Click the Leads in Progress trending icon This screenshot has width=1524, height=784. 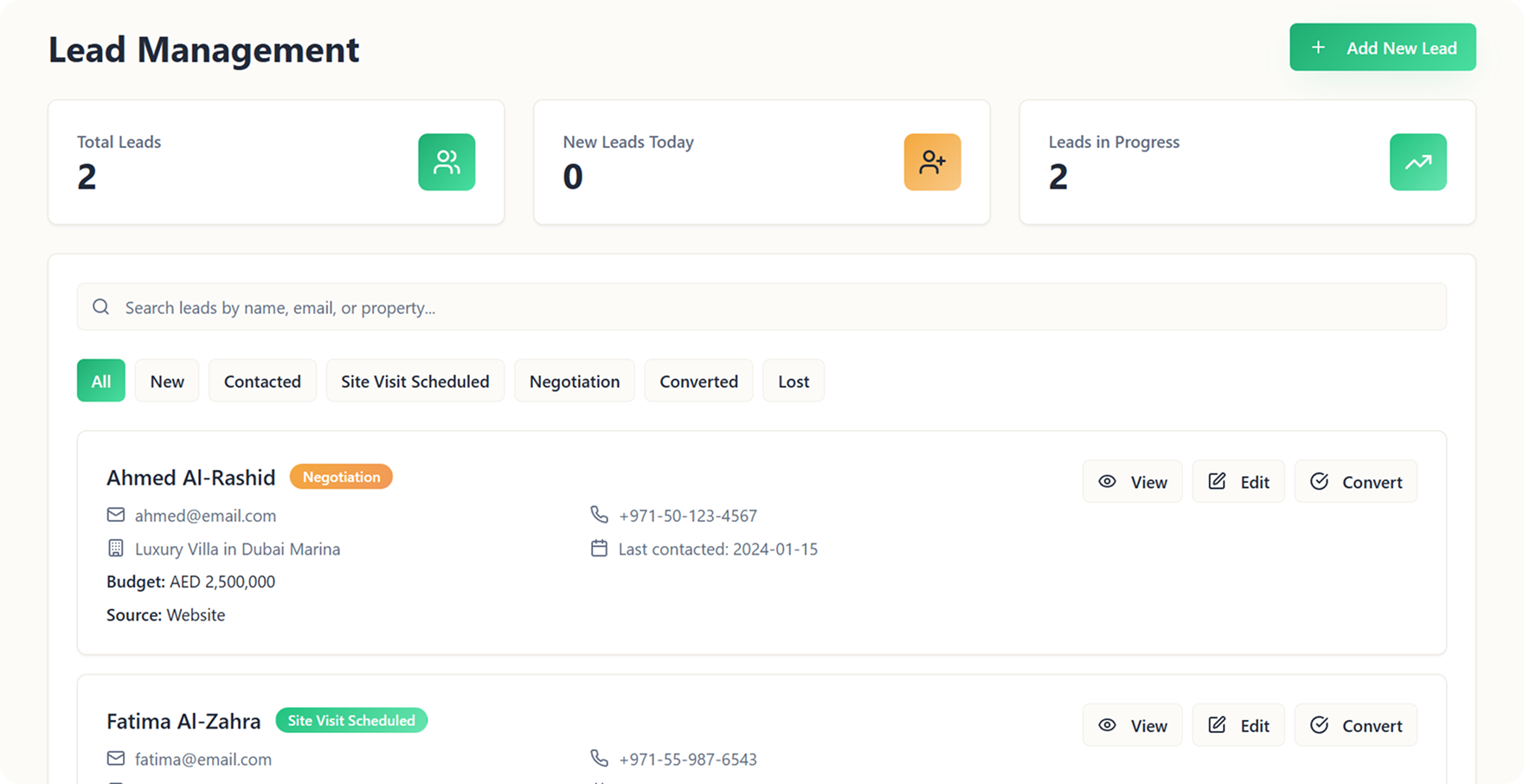tap(1418, 162)
